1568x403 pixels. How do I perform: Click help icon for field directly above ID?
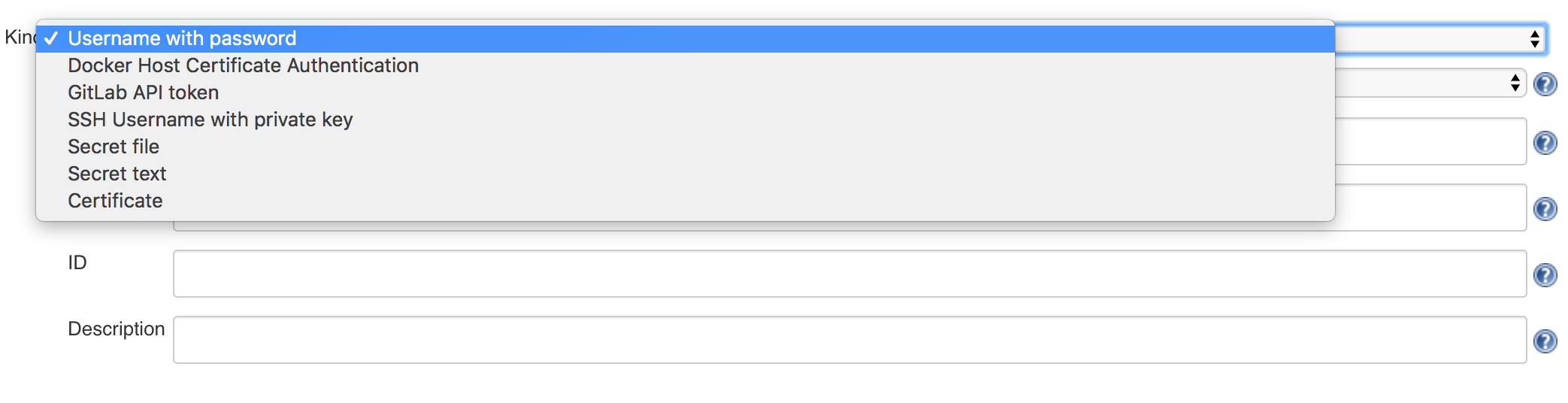click(x=1545, y=208)
